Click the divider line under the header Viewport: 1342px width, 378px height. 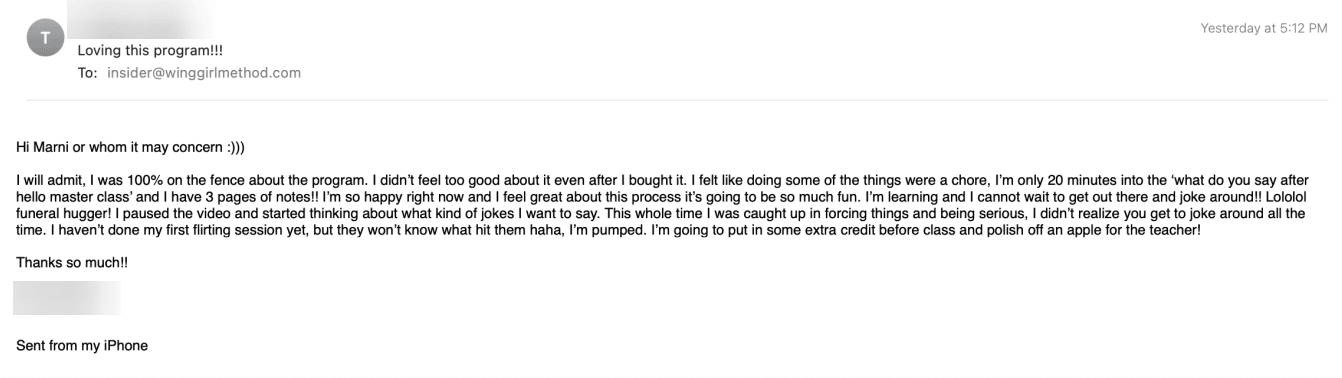click(677, 100)
